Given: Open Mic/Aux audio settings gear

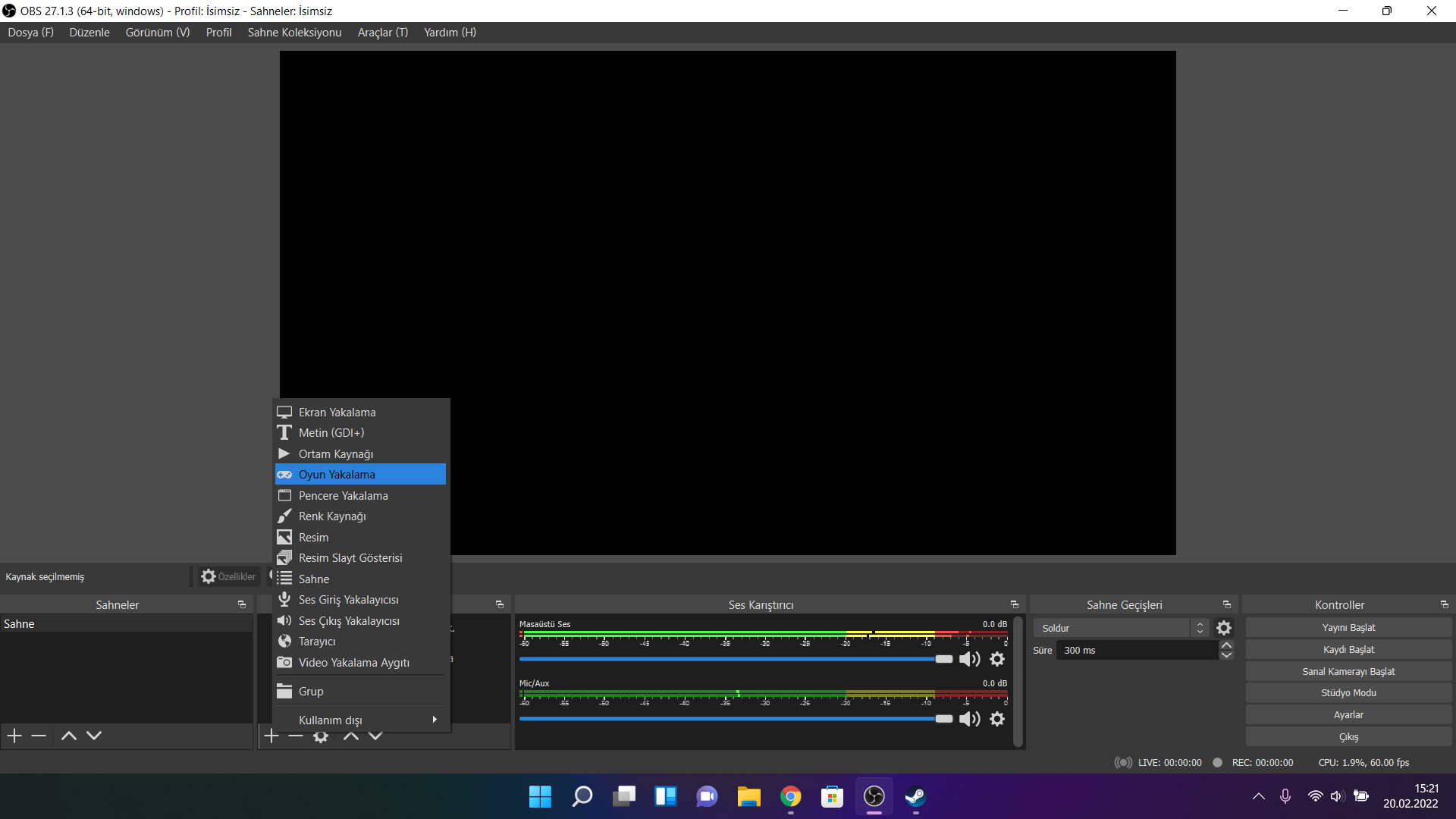Looking at the screenshot, I should (997, 719).
